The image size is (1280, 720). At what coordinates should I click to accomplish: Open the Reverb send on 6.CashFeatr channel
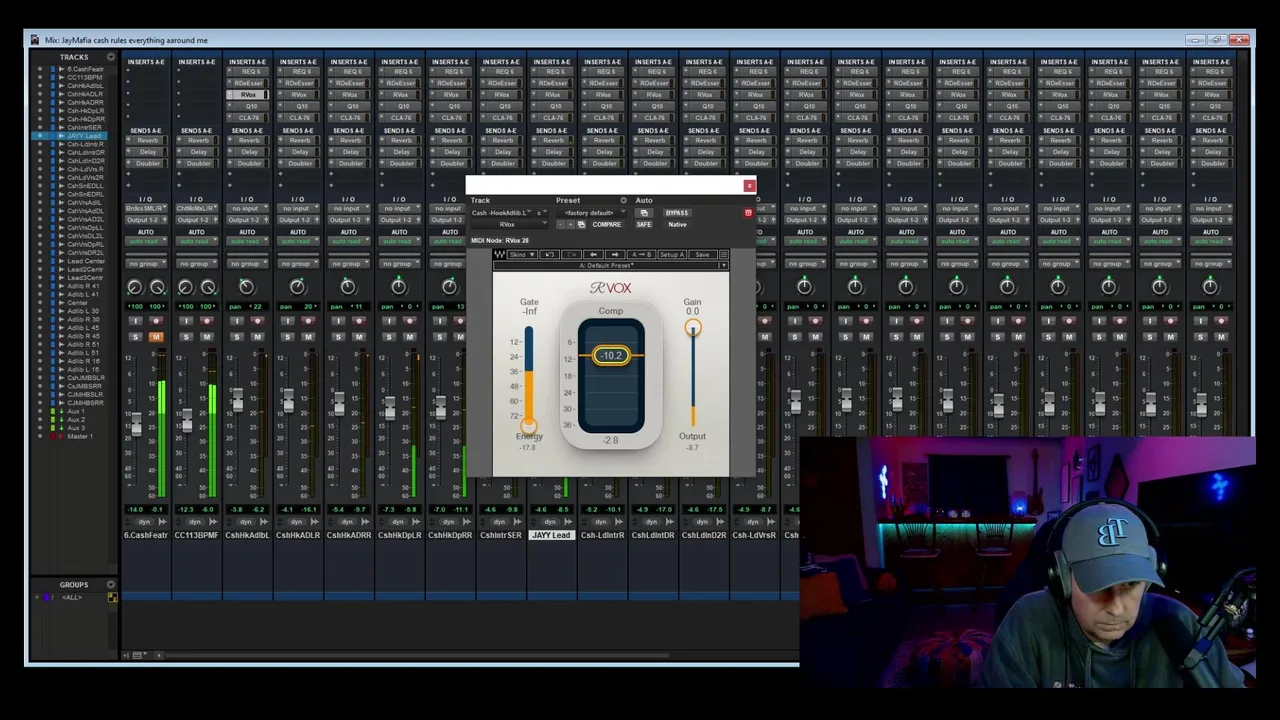146,140
